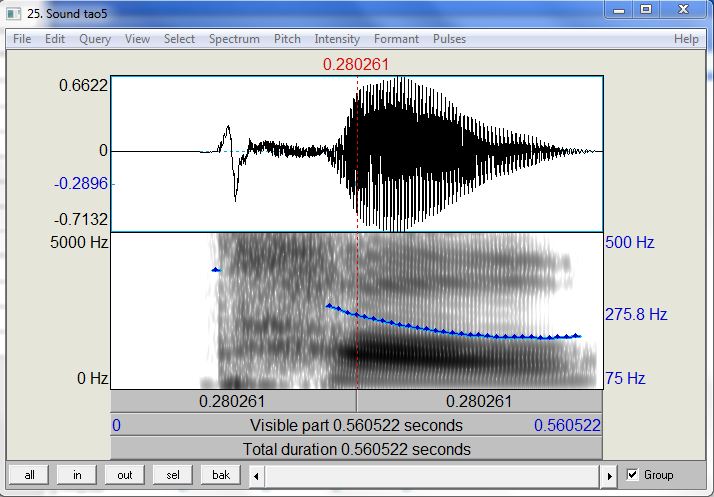Click the red cursor time 0.280261 label
This screenshot has width=714, height=497.
pyautogui.click(x=356, y=64)
